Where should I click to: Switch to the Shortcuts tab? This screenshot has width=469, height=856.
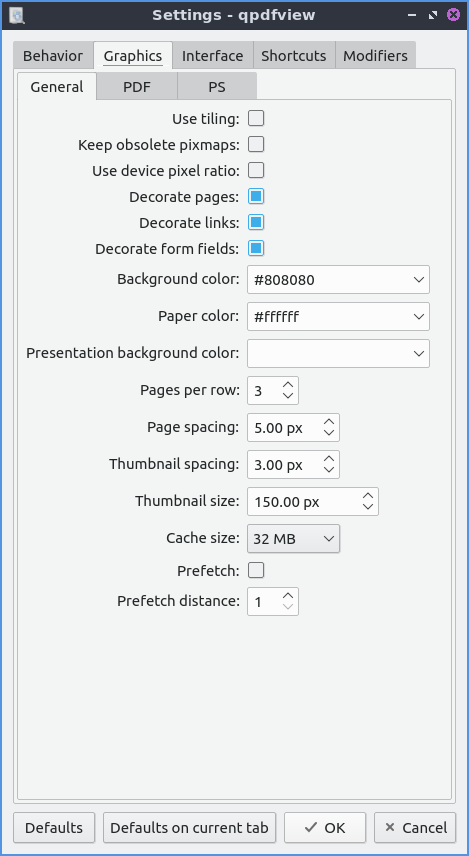coord(294,56)
